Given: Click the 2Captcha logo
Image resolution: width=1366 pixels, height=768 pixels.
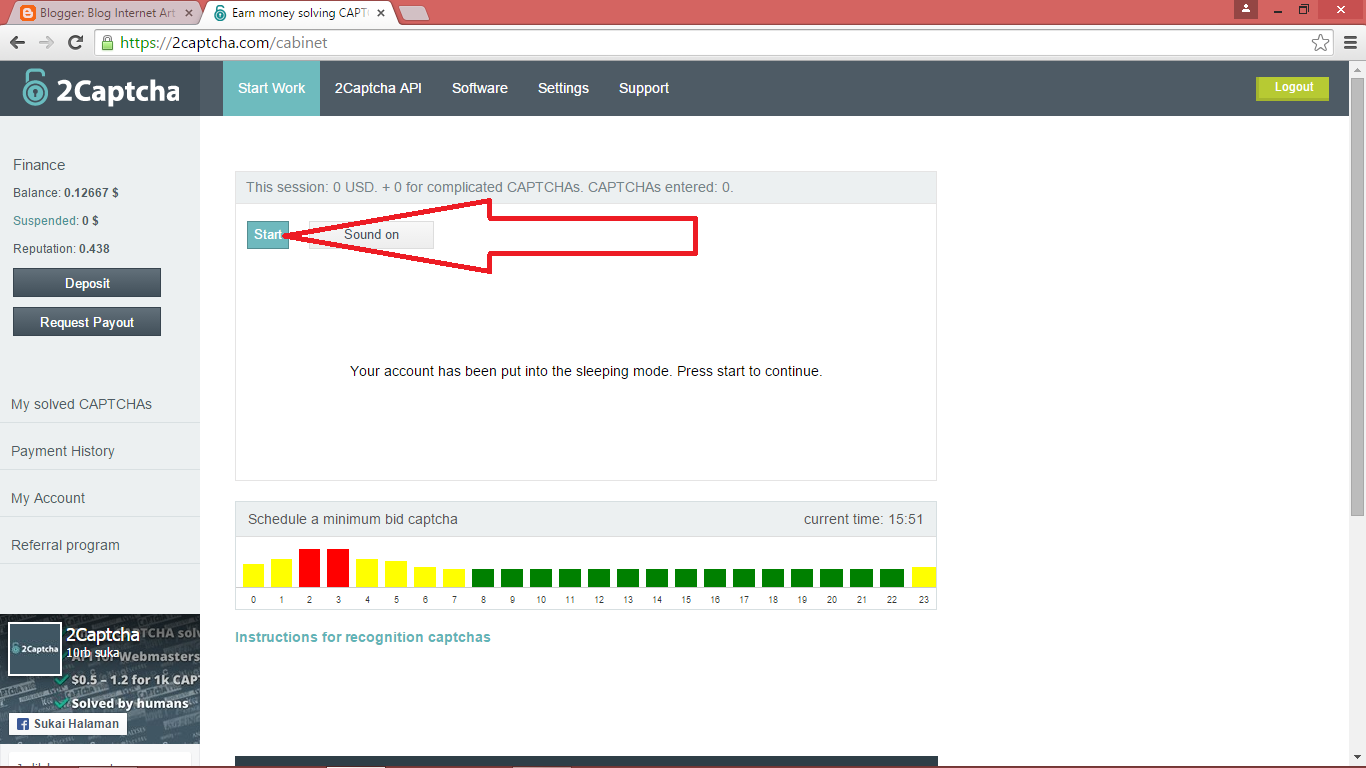Looking at the screenshot, I should click(101, 88).
